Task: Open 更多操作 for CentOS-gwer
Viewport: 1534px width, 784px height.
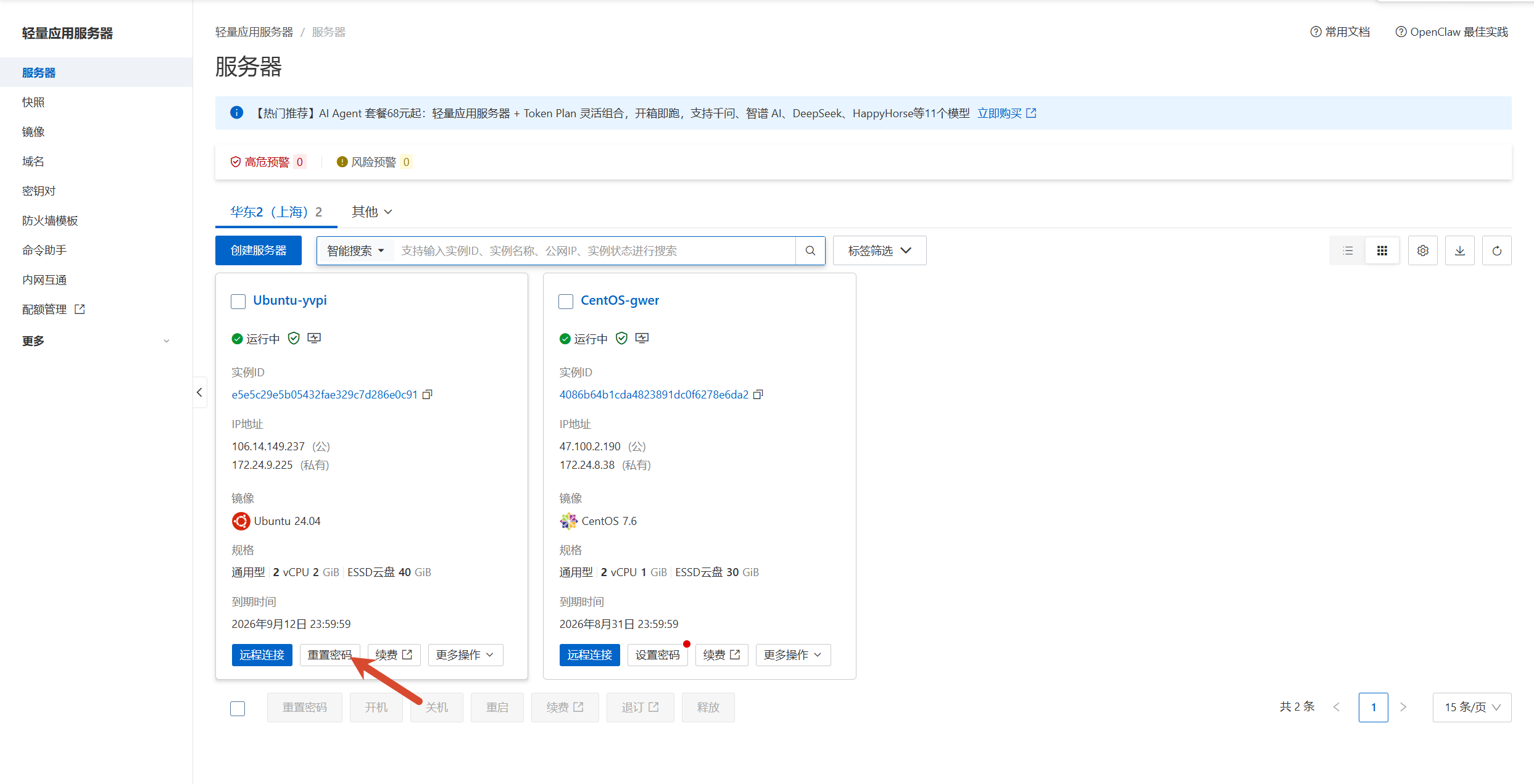Action: pos(793,655)
